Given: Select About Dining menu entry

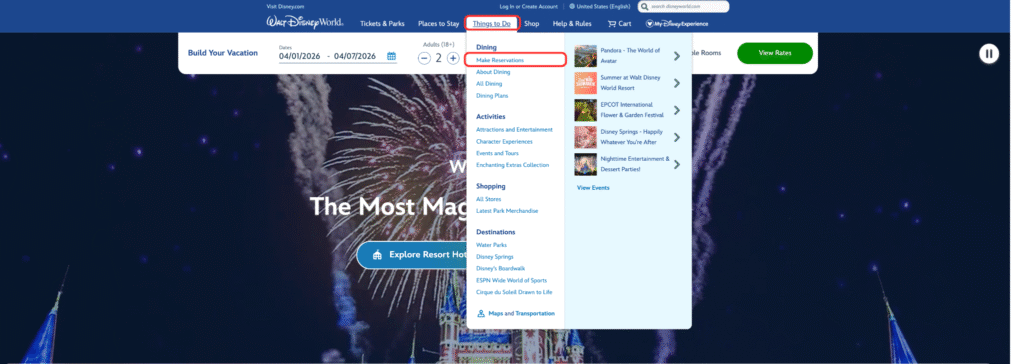Looking at the screenshot, I should tap(493, 72).
